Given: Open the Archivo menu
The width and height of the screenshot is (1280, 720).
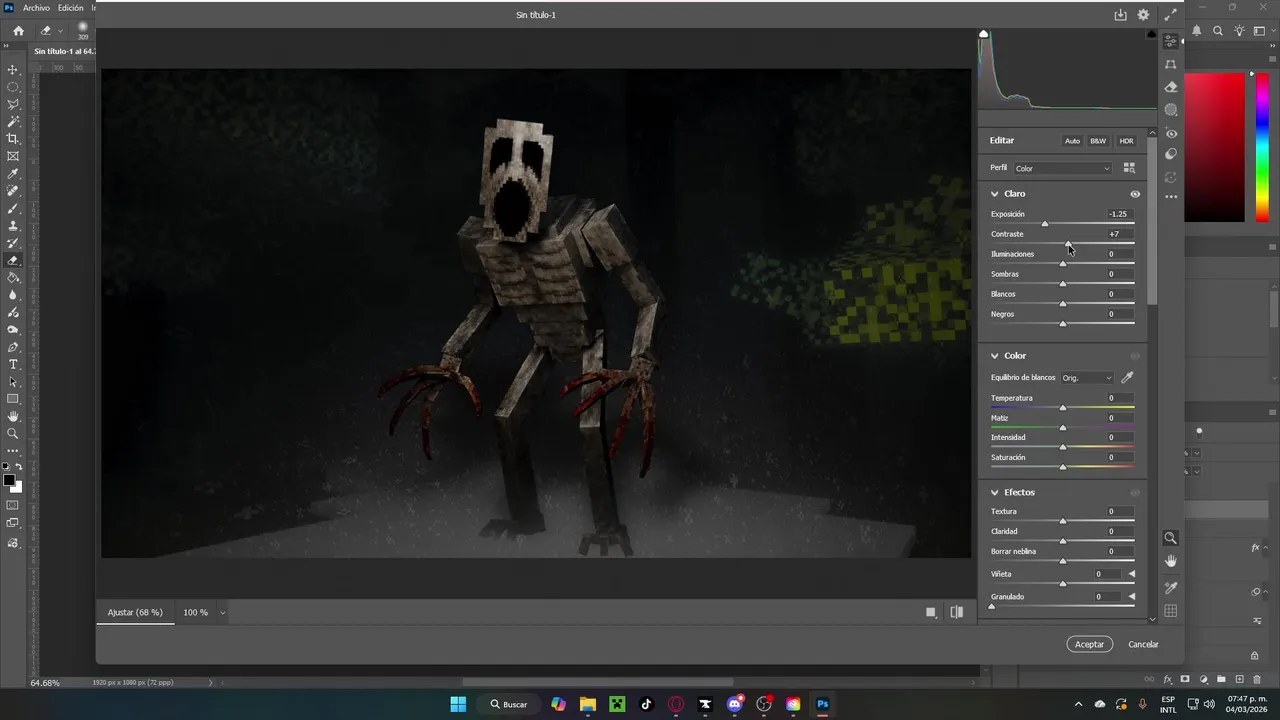Looking at the screenshot, I should click(36, 8).
